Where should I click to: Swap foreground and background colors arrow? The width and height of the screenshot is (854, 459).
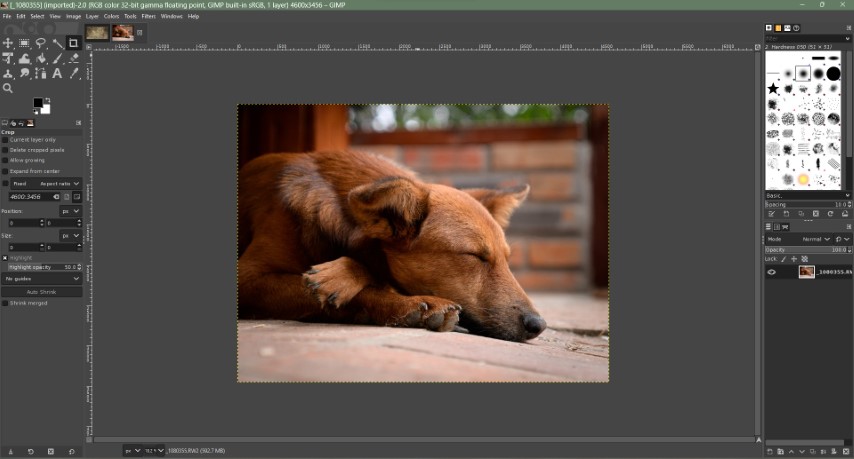48,100
